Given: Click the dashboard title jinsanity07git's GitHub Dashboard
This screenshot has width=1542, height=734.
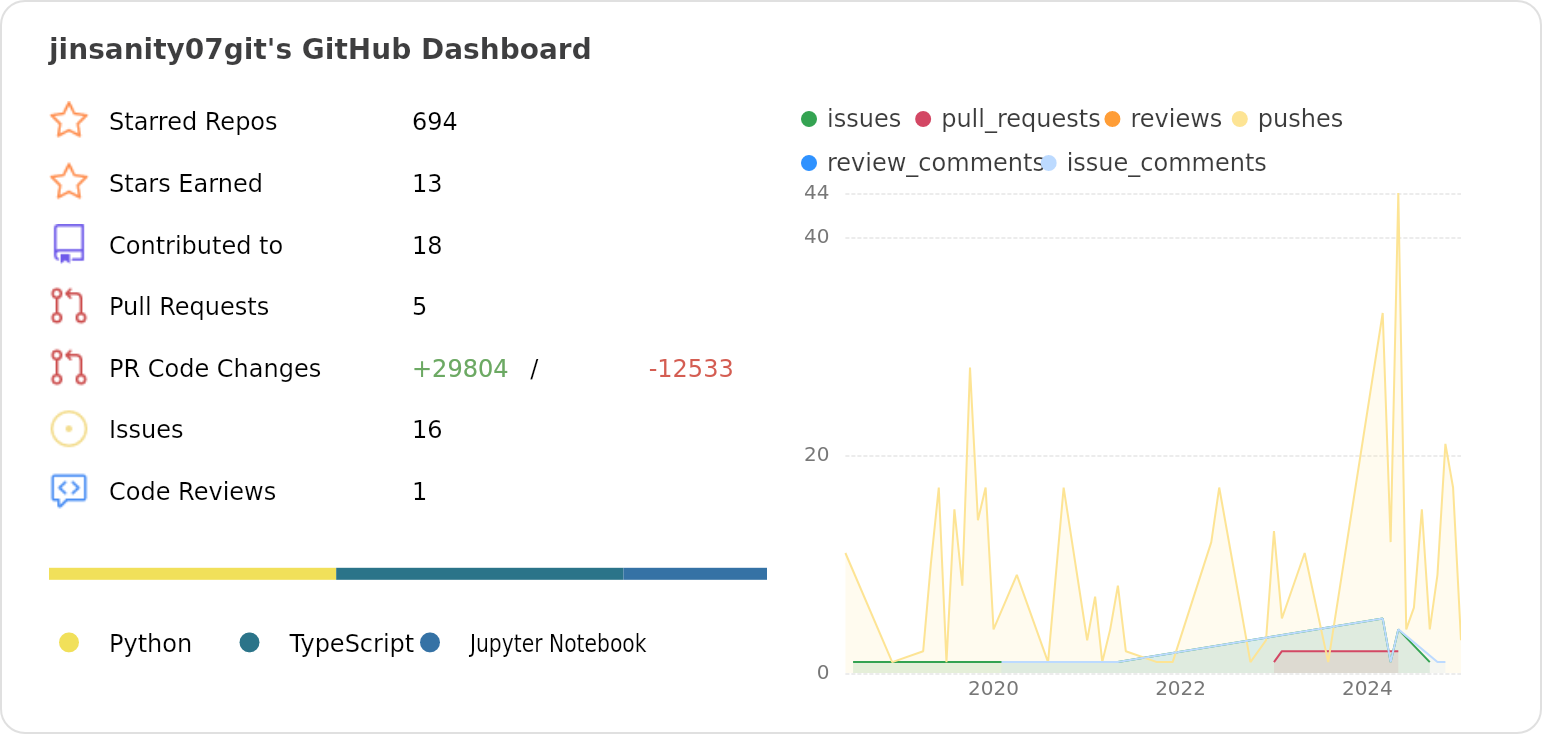Looking at the screenshot, I should click(x=320, y=49).
